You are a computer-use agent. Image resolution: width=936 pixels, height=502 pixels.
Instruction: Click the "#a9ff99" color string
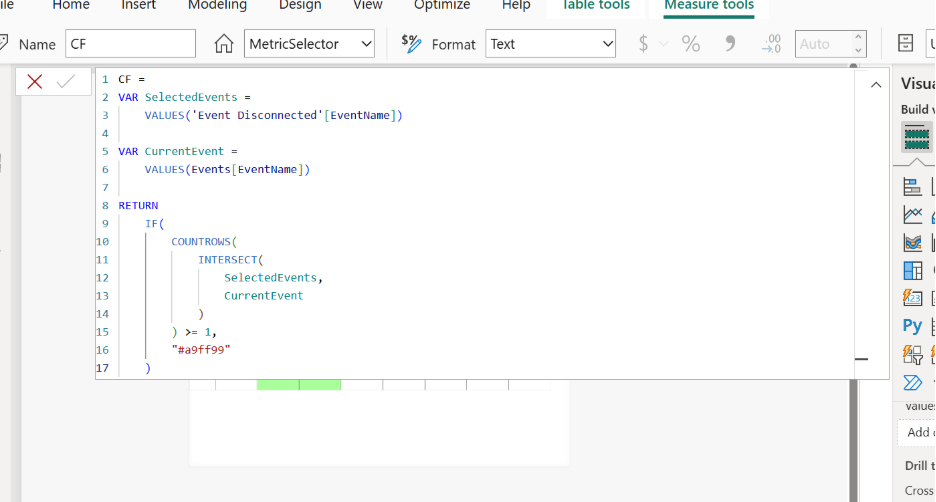point(201,350)
